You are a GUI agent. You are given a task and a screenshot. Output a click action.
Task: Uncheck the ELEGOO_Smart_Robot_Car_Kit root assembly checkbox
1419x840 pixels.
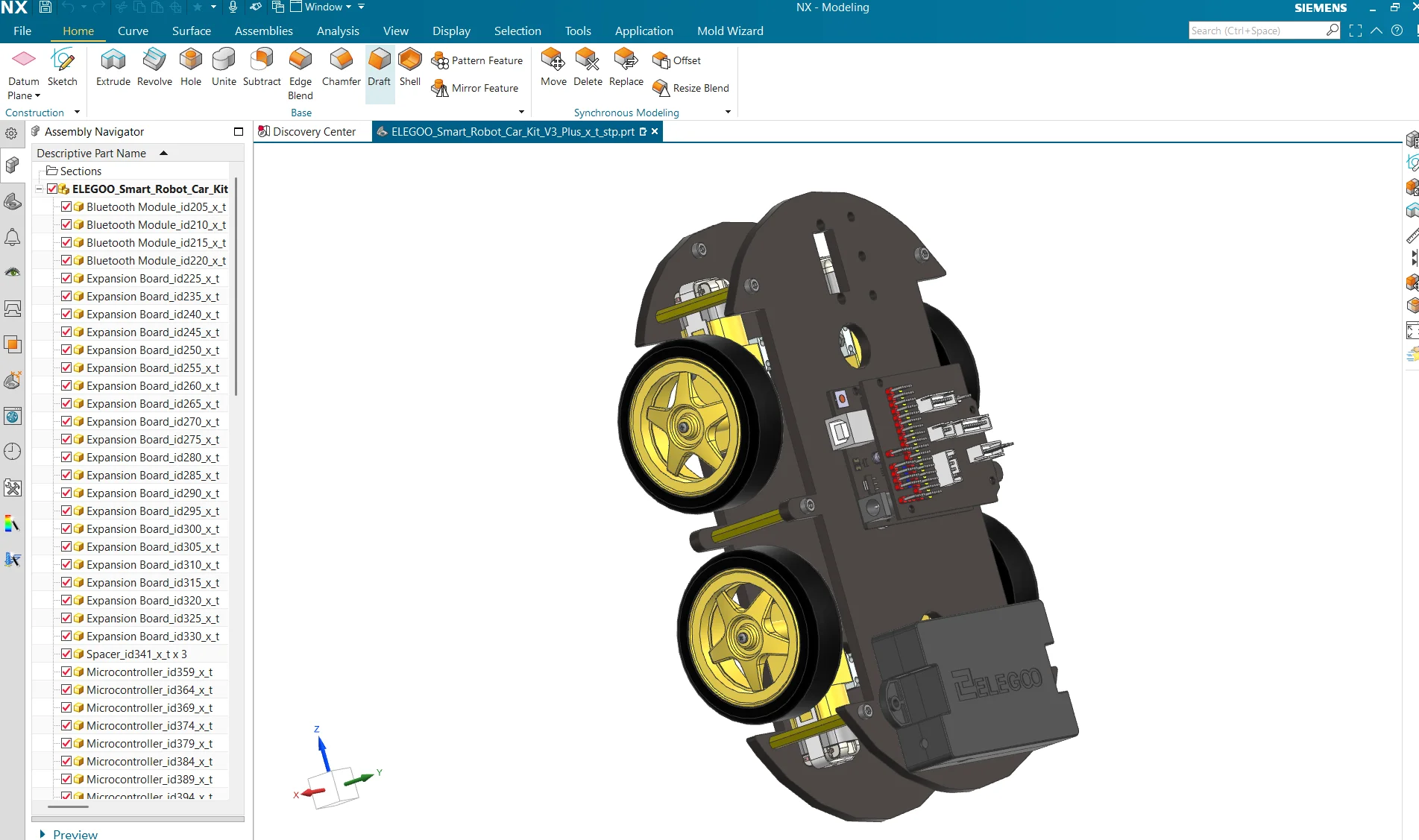coord(52,189)
